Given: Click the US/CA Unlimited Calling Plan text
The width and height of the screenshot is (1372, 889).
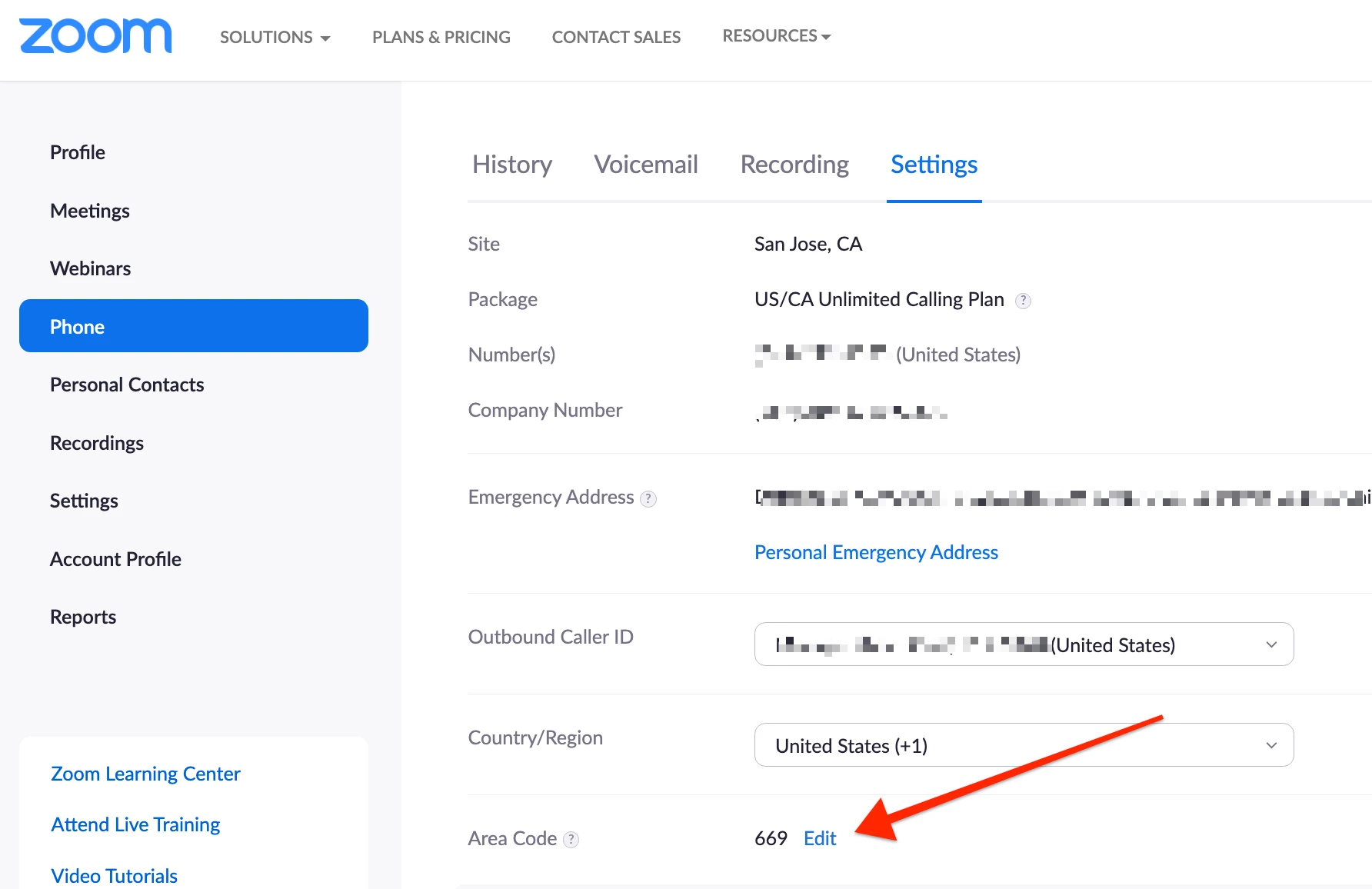Looking at the screenshot, I should [x=879, y=299].
